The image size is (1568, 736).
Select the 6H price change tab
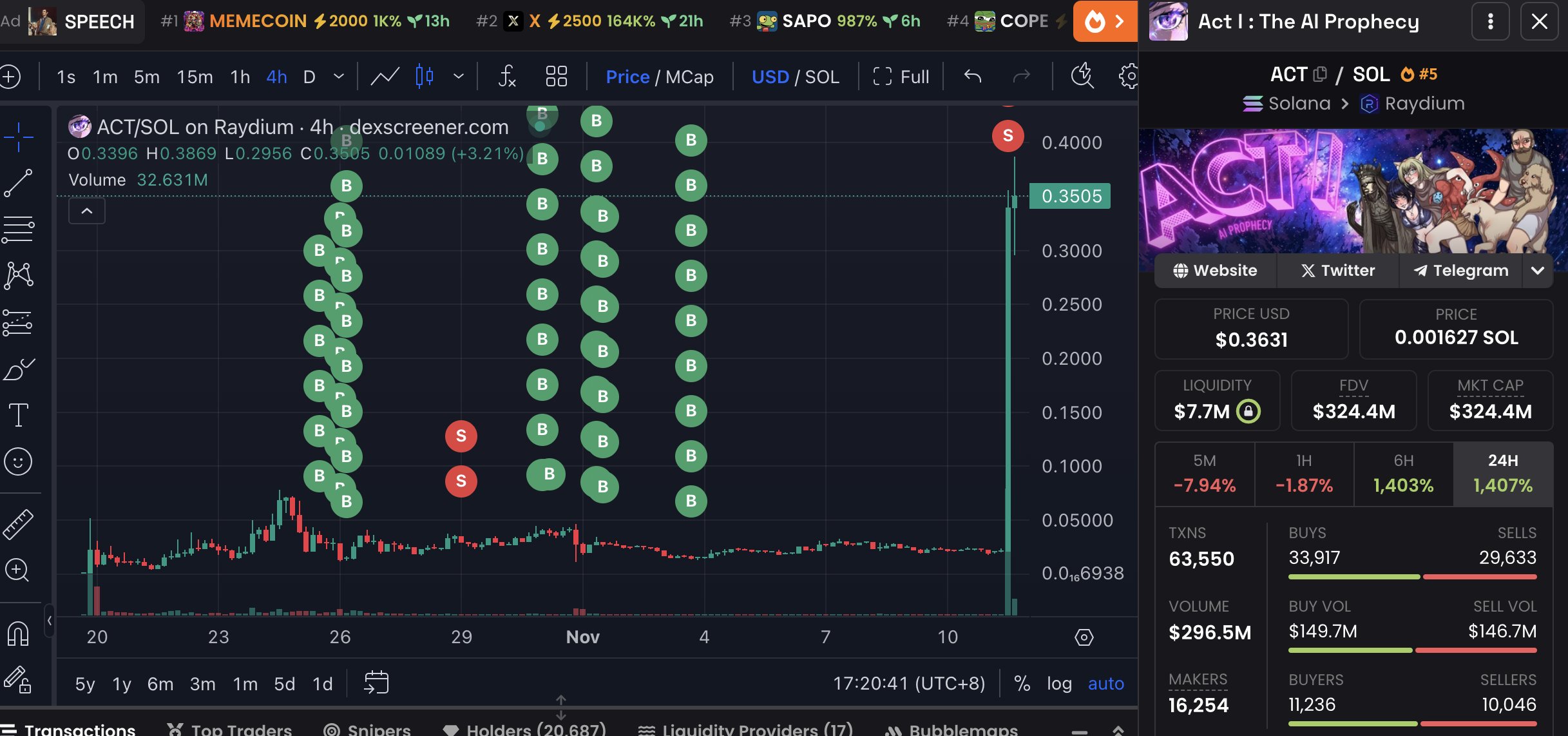(x=1403, y=474)
